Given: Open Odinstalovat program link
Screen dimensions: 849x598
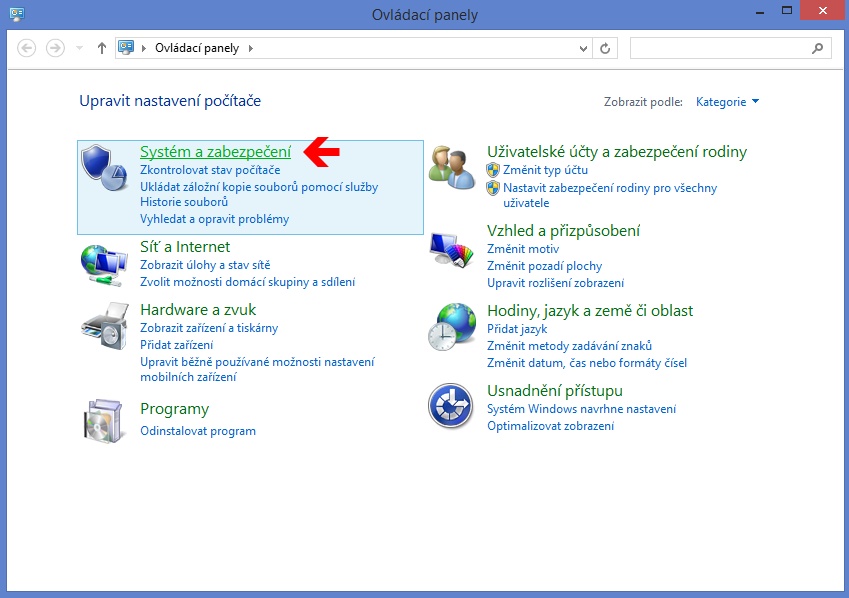Looking at the screenshot, I should 198,431.
